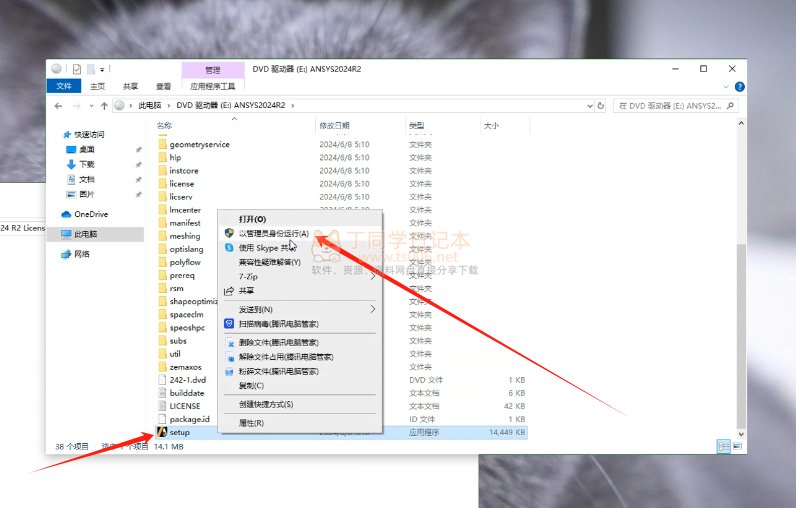Select the speoshpc folder icon
The height and width of the screenshot is (508, 796).
click(x=162, y=328)
